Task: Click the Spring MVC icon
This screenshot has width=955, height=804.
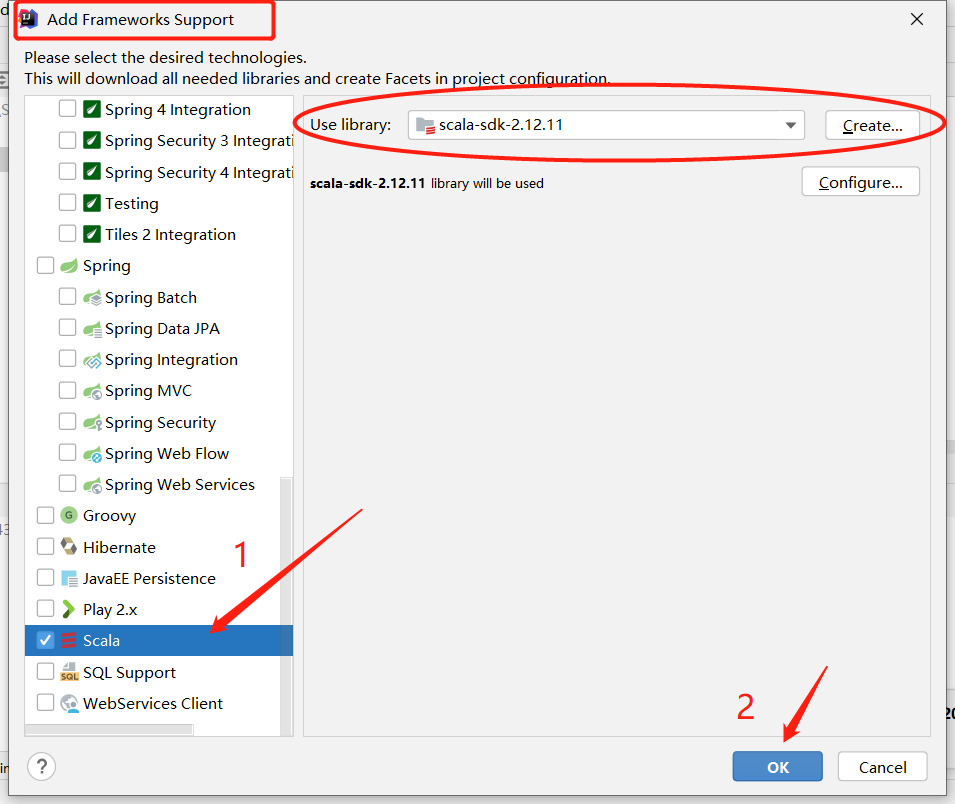Action: [92, 391]
